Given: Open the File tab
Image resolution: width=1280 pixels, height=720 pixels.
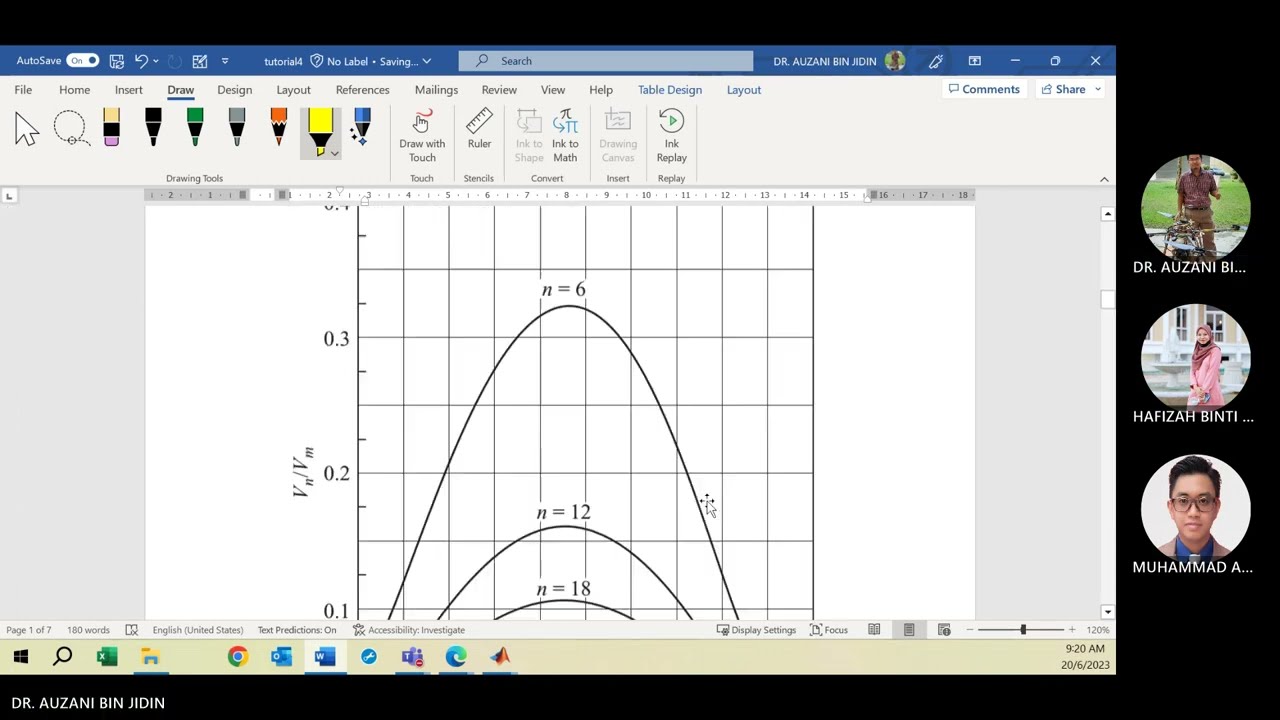Looking at the screenshot, I should 23,90.
